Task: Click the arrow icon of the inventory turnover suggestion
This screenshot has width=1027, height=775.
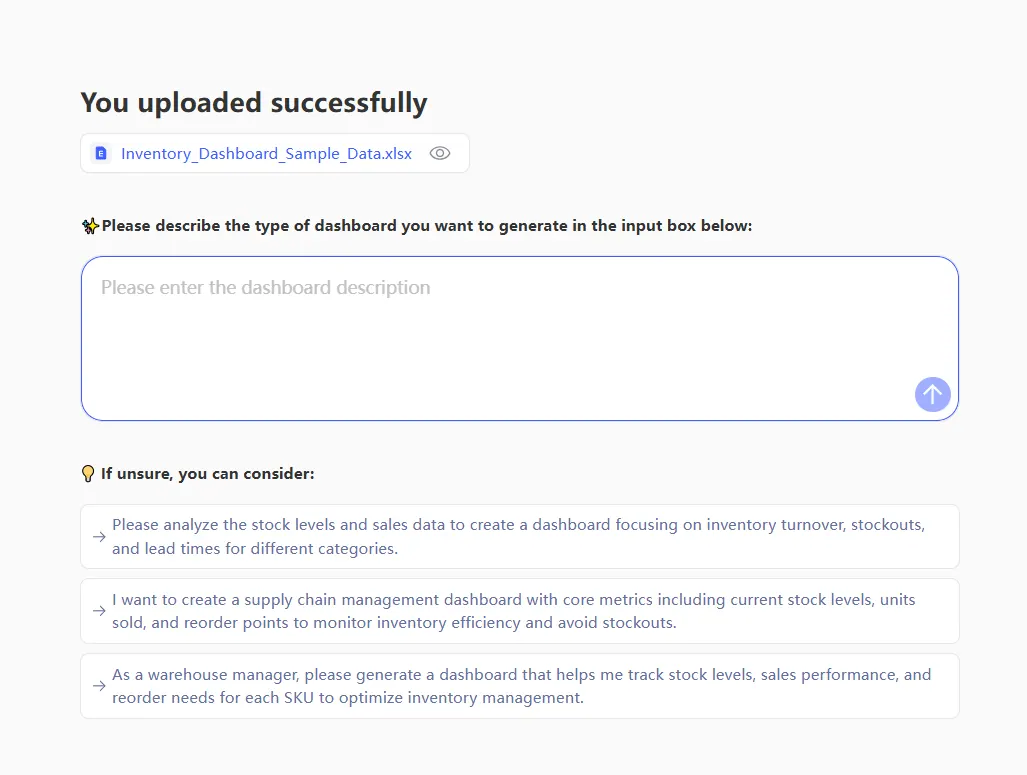Action: [x=99, y=537]
